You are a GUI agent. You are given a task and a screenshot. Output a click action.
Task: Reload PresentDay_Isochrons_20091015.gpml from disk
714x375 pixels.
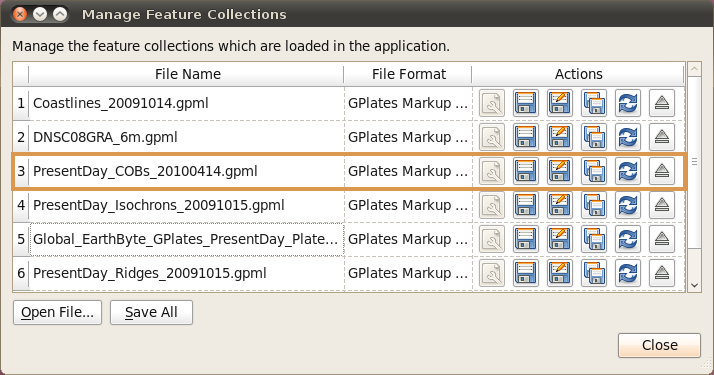pos(628,205)
